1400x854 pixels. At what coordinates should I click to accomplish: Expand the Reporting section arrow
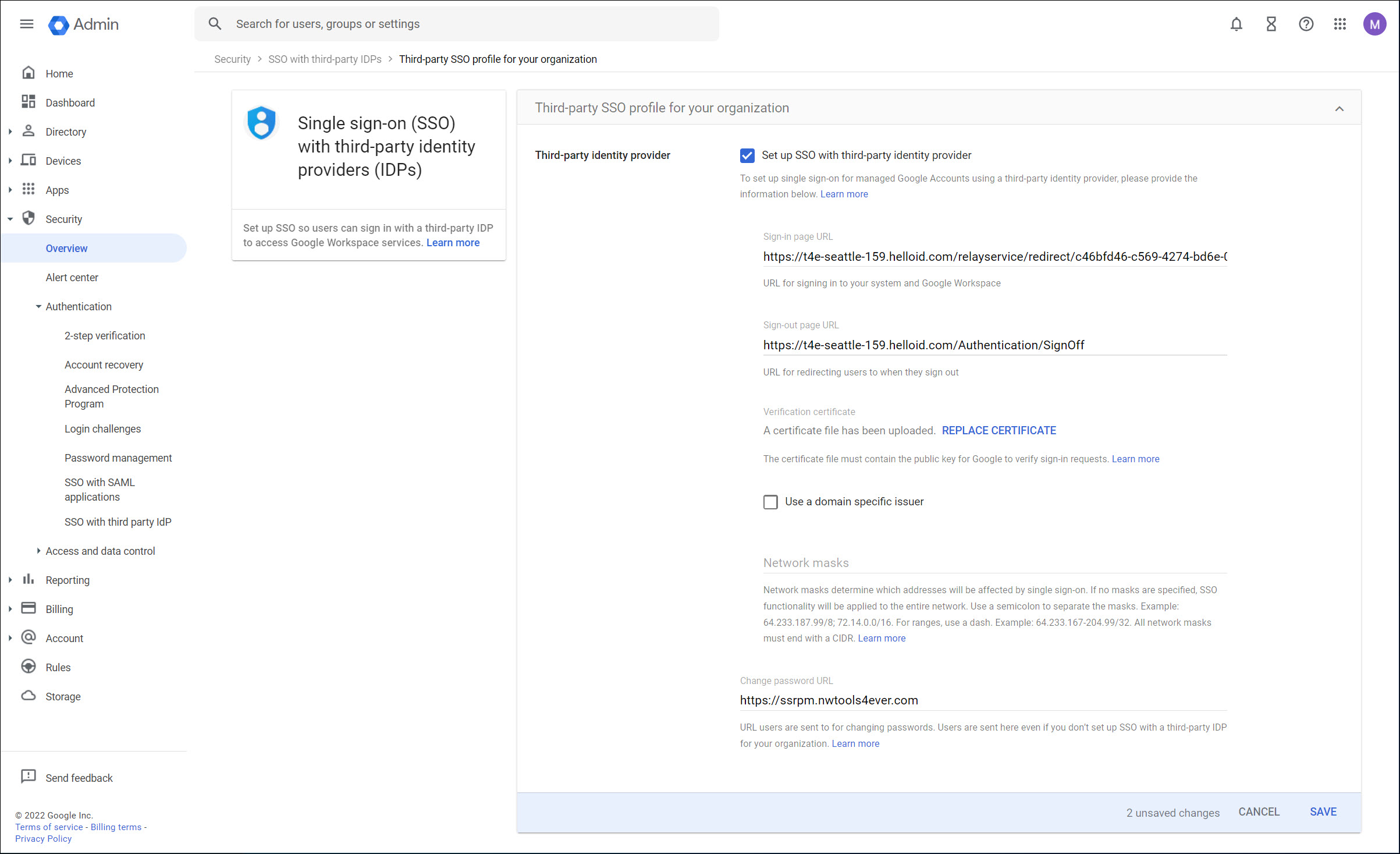coord(10,580)
